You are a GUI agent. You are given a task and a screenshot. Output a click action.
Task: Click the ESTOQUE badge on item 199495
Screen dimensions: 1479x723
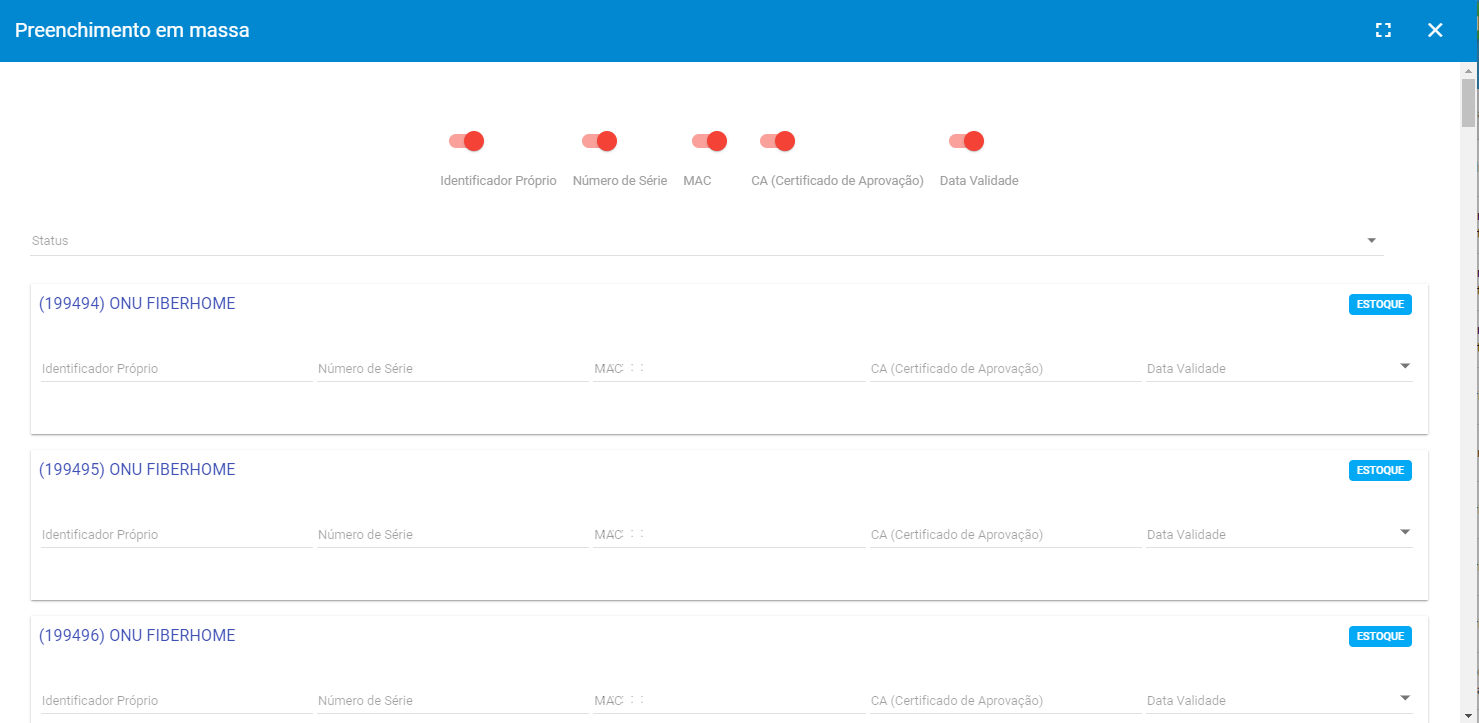pyautogui.click(x=1380, y=470)
